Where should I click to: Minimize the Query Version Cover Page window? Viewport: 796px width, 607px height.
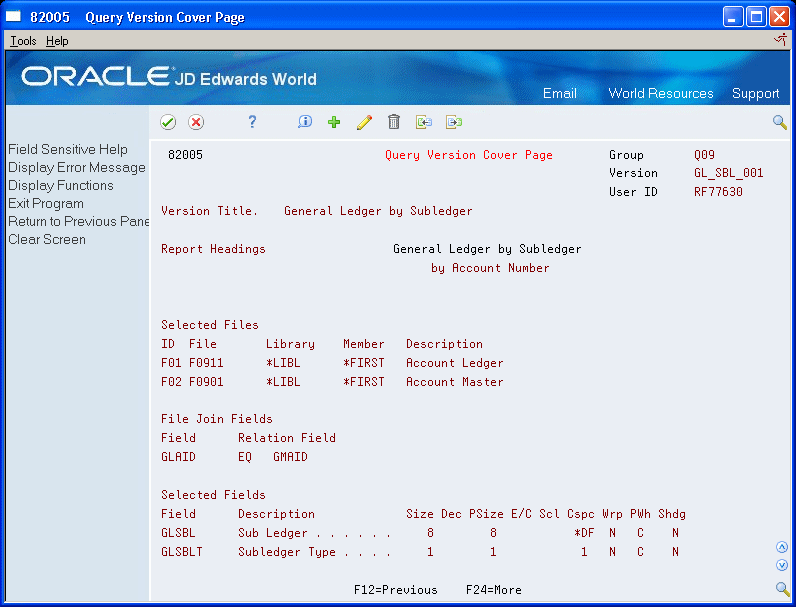733,17
